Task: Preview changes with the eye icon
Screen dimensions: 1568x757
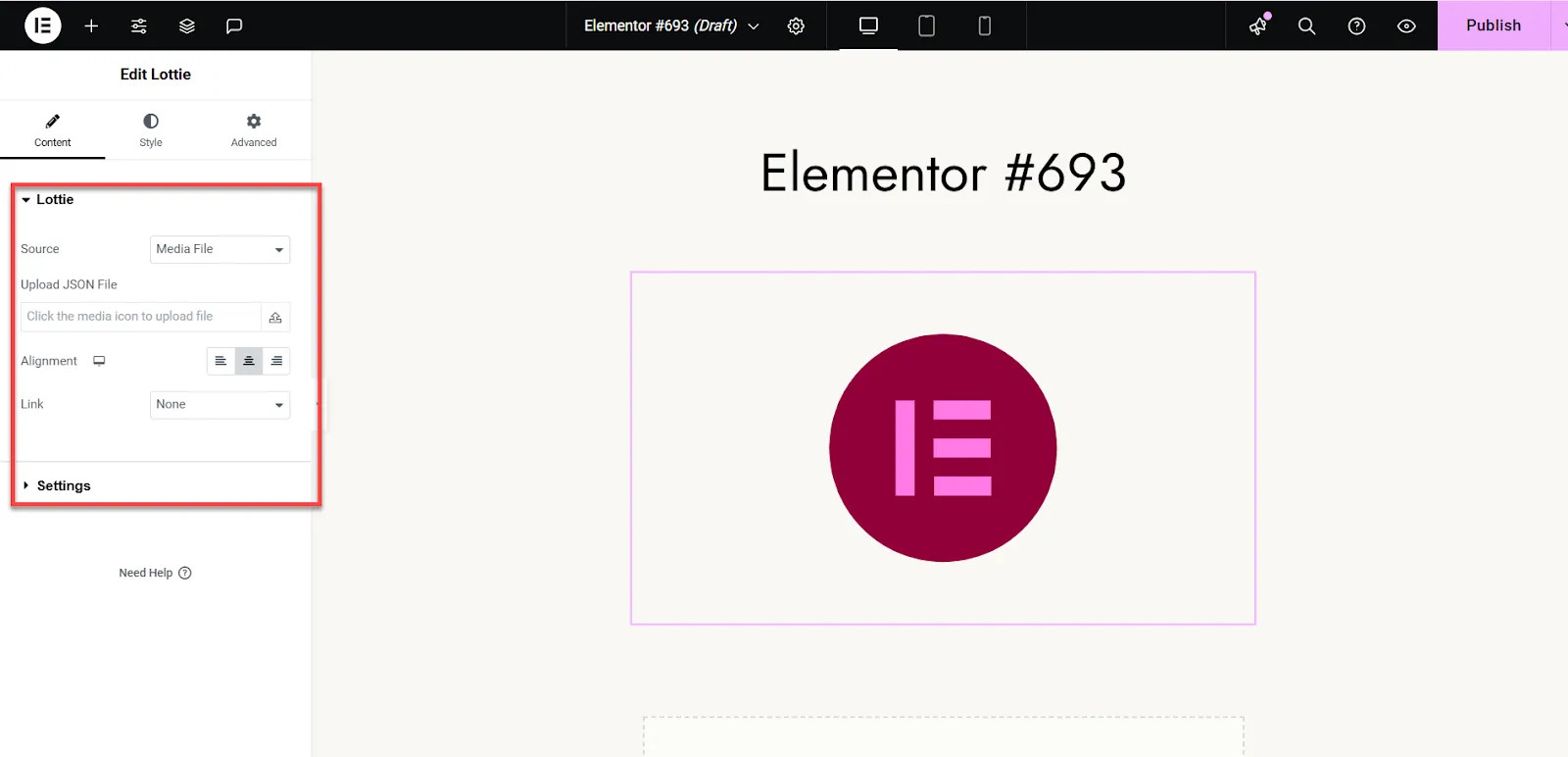Action: [1406, 25]
